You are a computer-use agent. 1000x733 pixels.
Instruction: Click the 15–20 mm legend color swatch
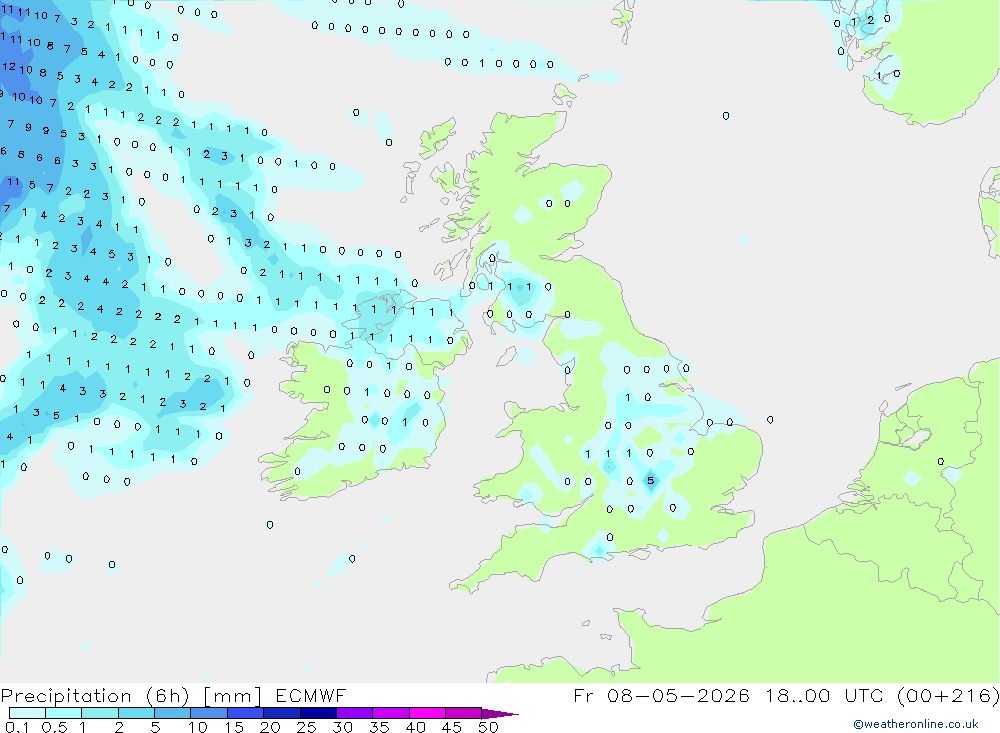point(245,713)
